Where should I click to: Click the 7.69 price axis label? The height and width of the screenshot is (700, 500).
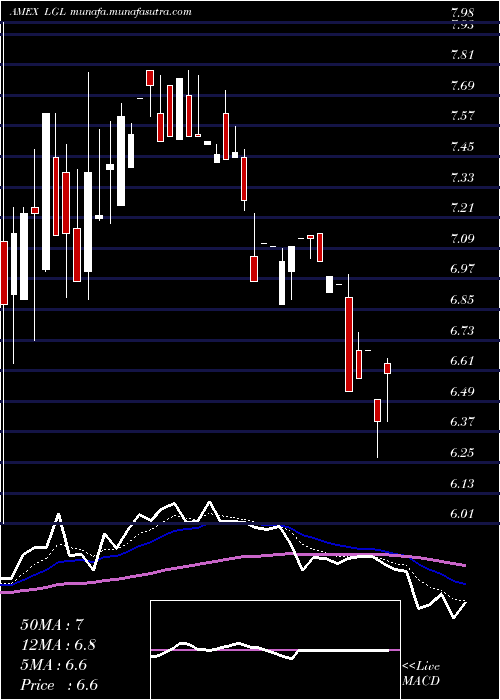click(x=464, y=85)
